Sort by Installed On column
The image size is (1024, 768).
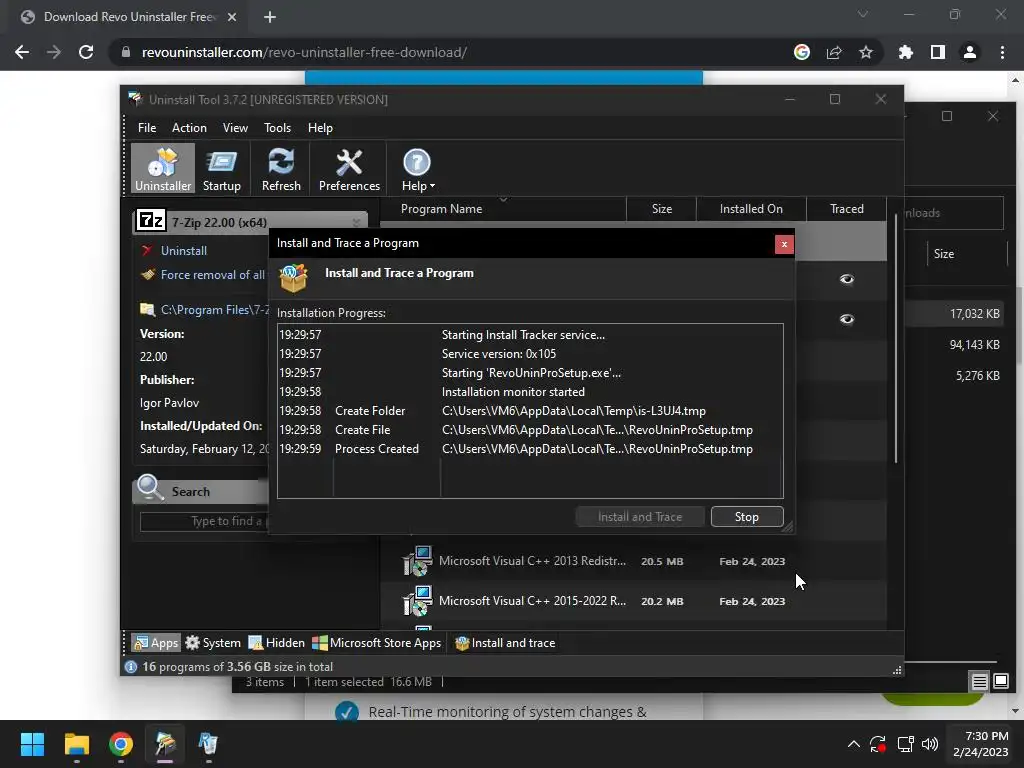click(751, 209)
